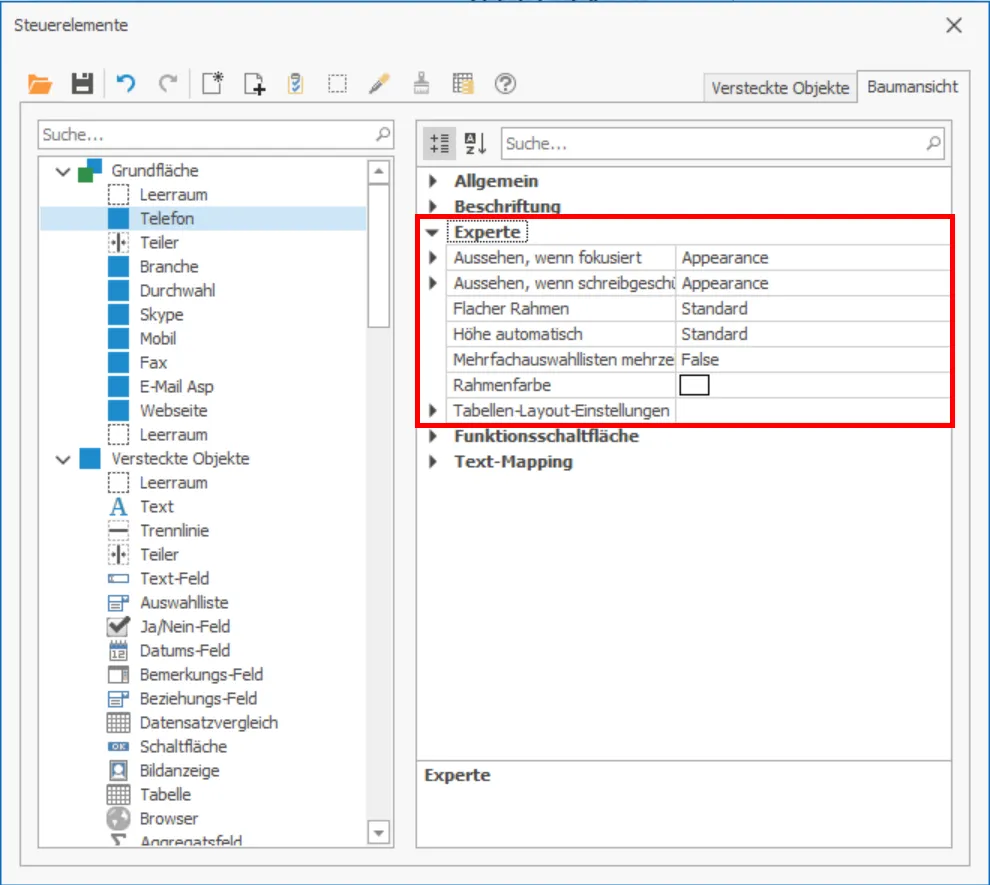Viewport: 990px width, 885px height.
Task: Switch to Baumansicht tab
Action: coord(912,86)
